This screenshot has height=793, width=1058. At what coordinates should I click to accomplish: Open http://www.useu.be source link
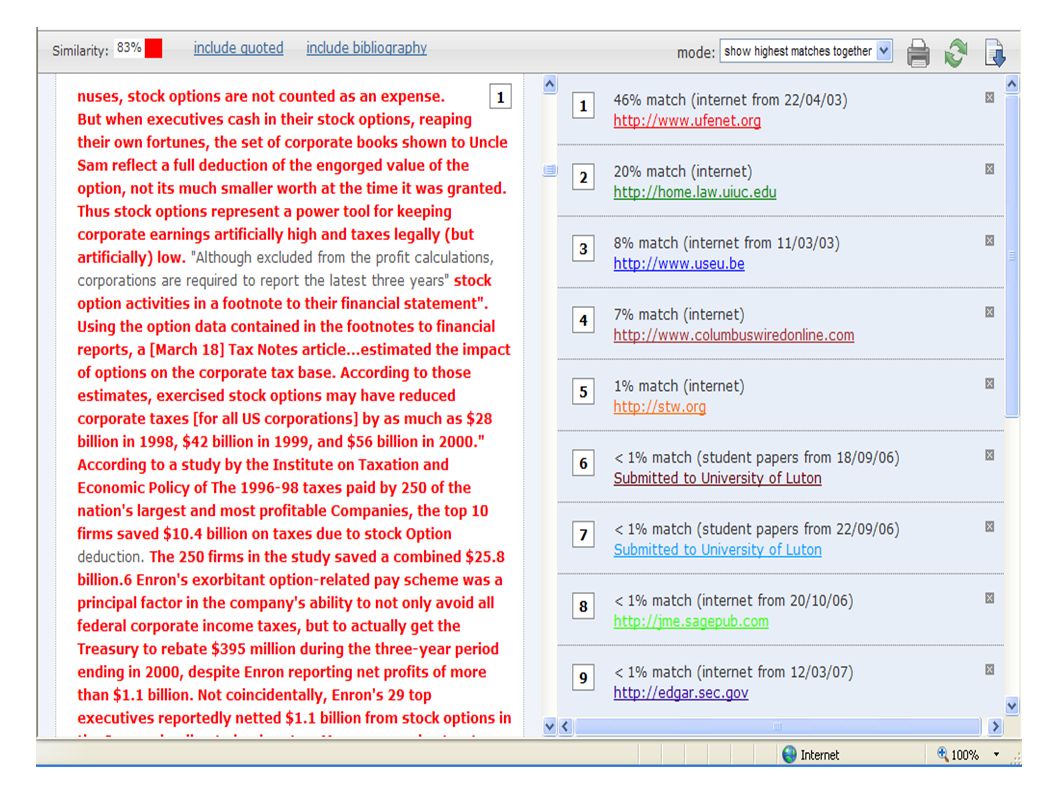(679, 264)
